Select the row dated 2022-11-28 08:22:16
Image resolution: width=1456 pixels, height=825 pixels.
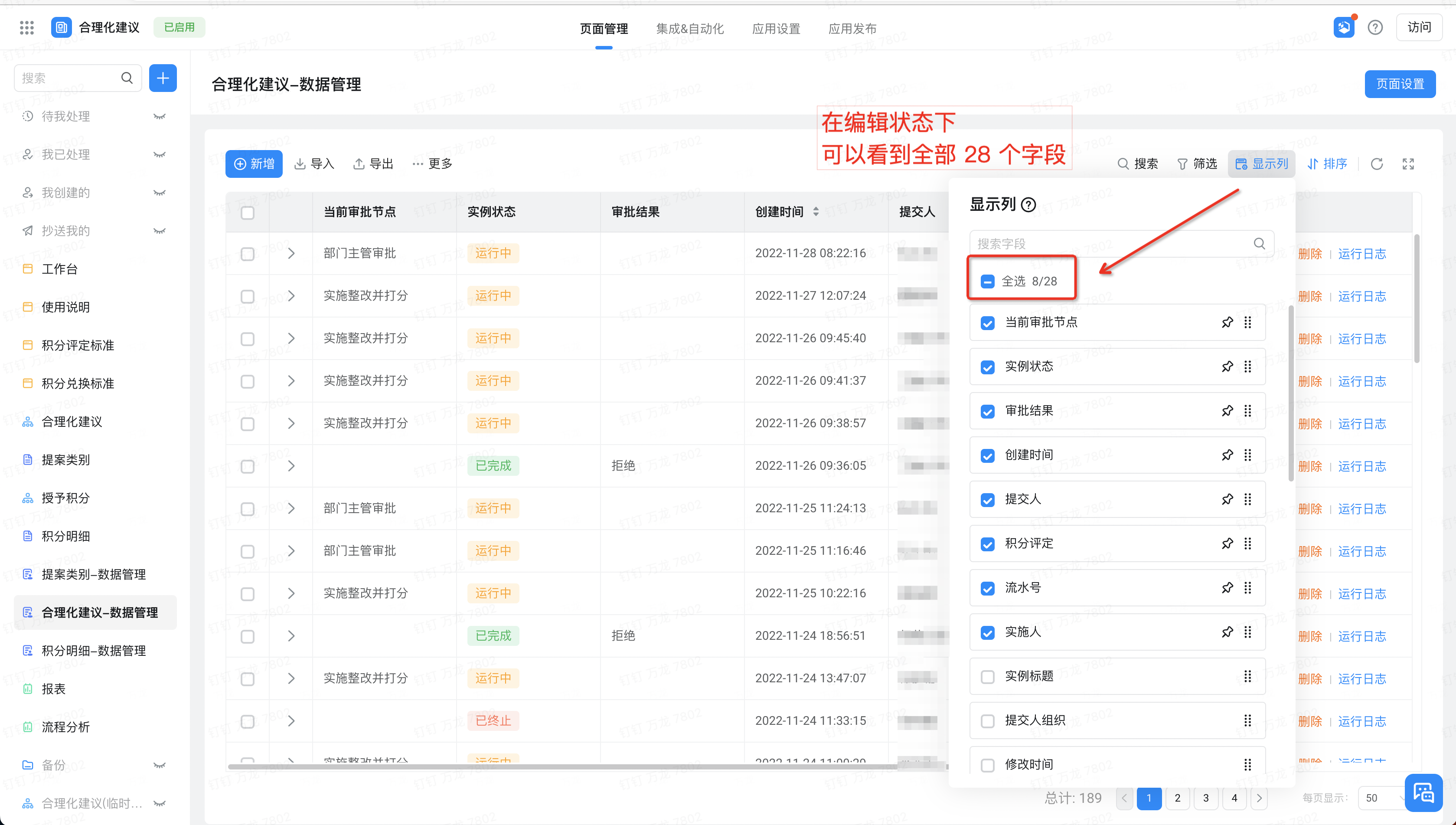point(248,254)
